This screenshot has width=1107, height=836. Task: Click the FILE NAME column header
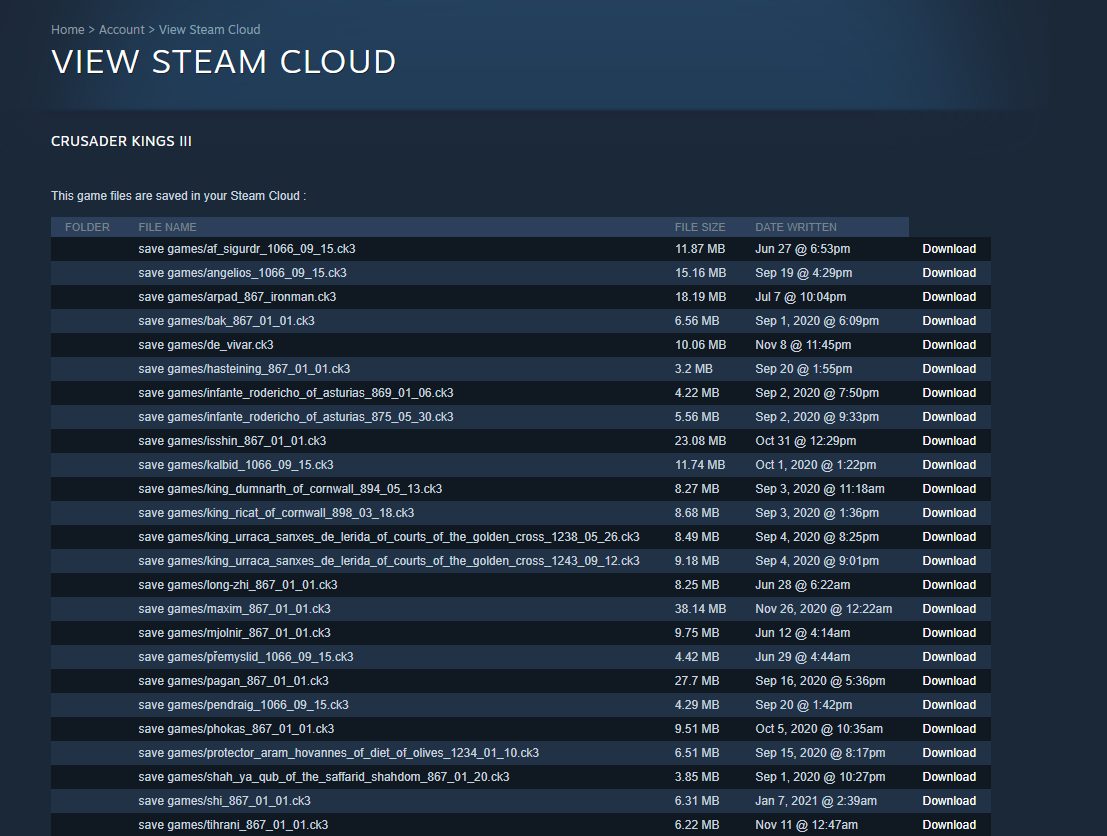pos(167,227)
